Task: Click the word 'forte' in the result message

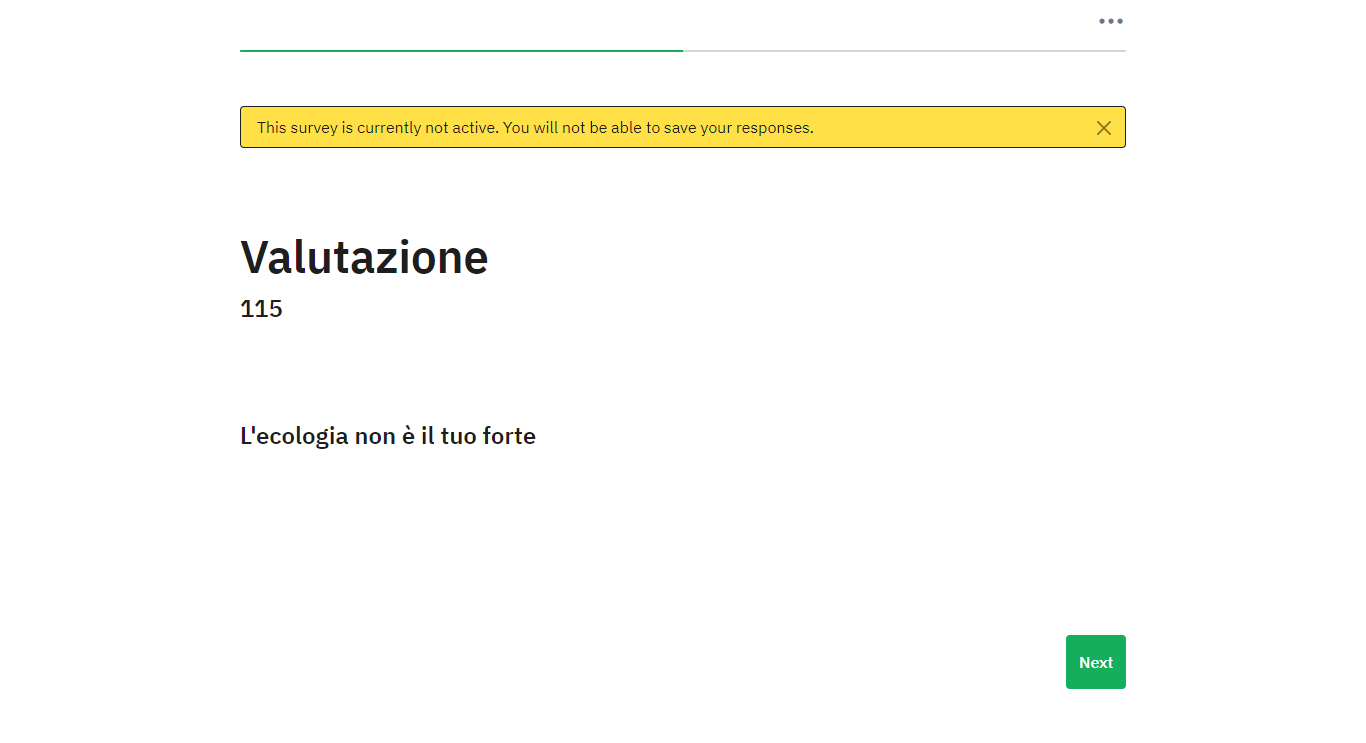Action: pyautogui.click(x=508, y=436)
